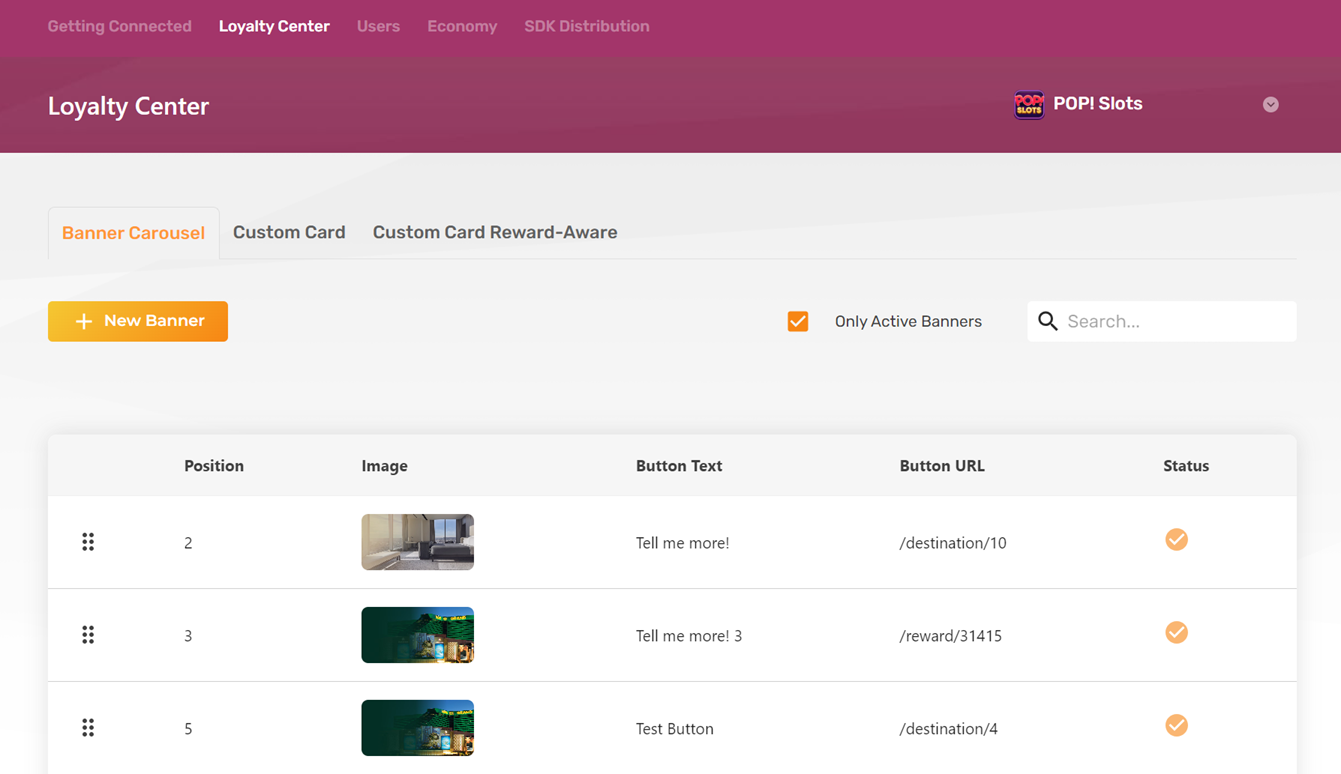Click the search magnifier icon

coord(1047,321)
